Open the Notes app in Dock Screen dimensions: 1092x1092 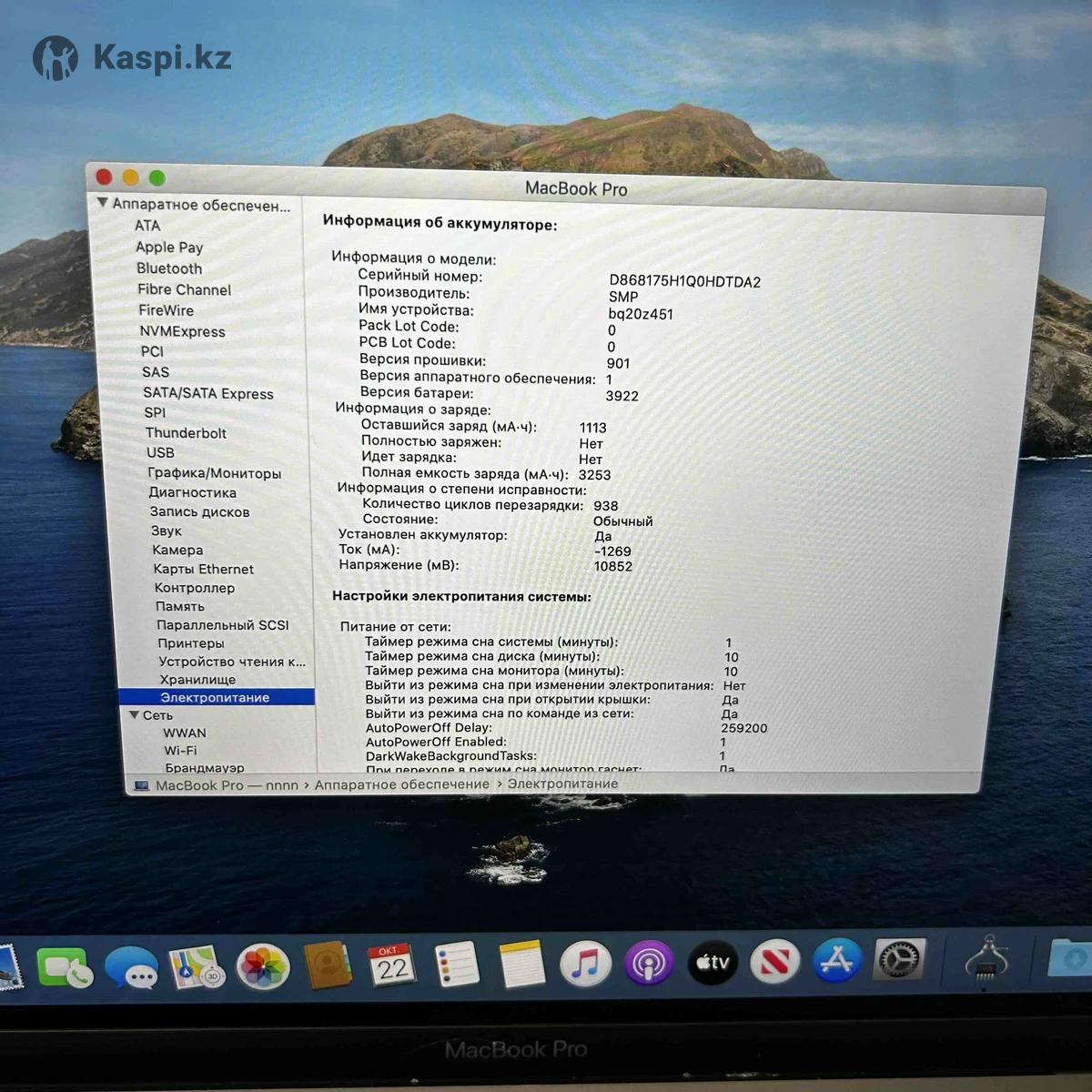[x=521, y=965]
